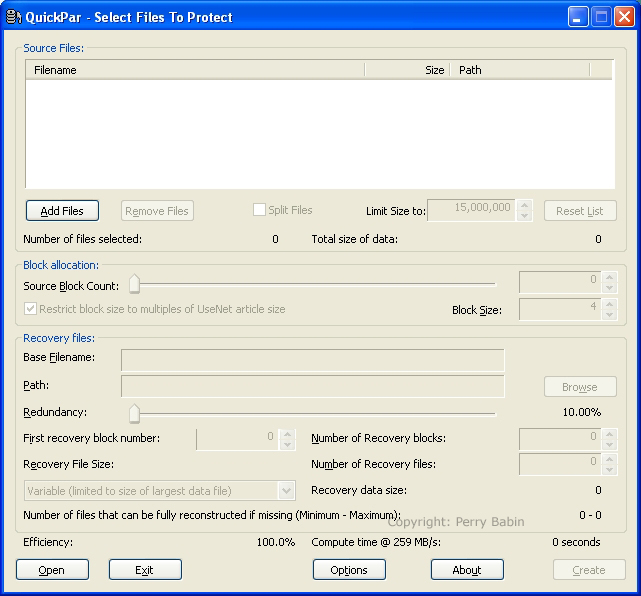Click the Source Block Count slider thumb
The image size is (641, 596).
click(x=134, y=284)
